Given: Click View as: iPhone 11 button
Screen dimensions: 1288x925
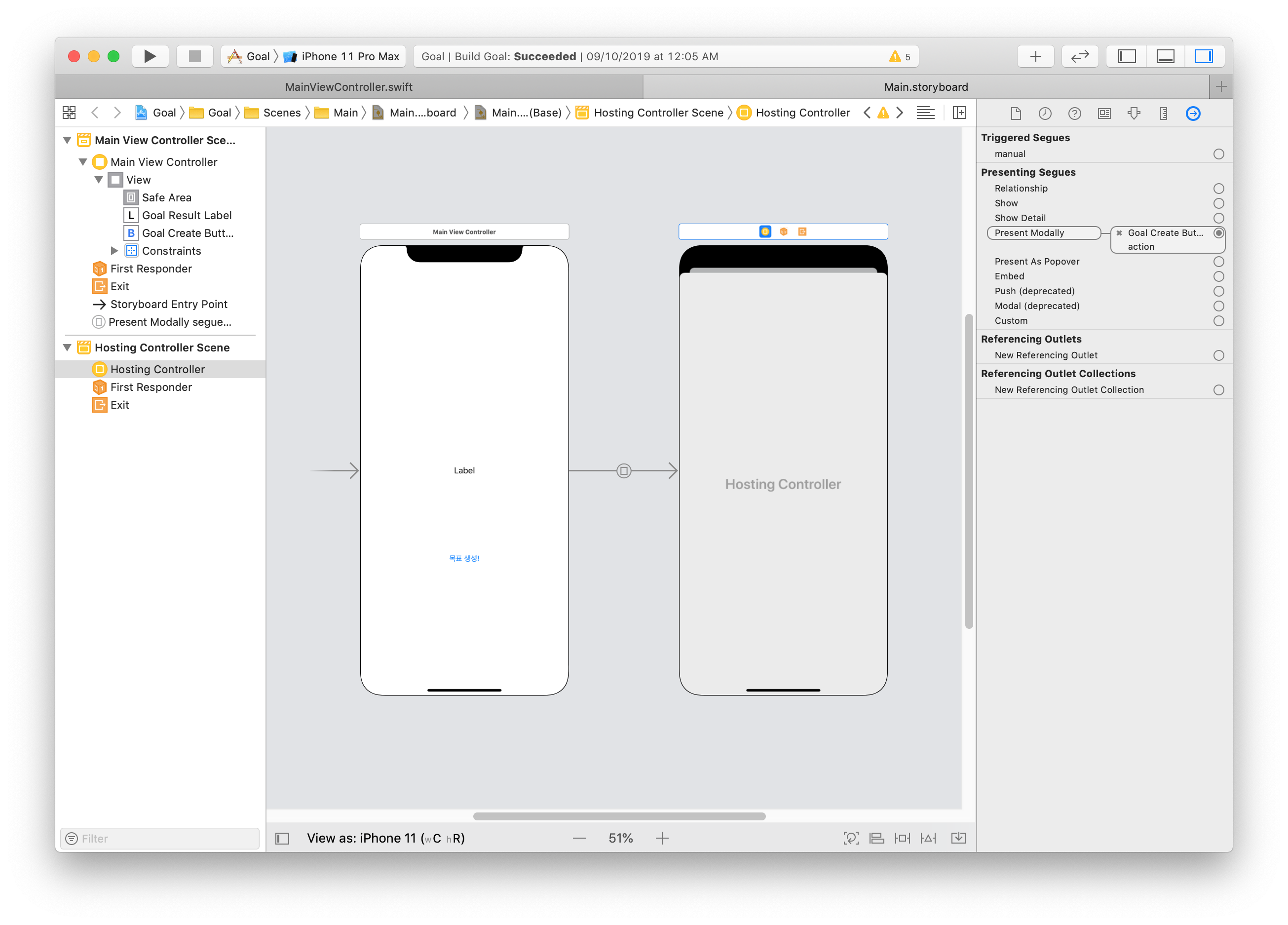Looking at the screenshot, I should tap(385, 839).
